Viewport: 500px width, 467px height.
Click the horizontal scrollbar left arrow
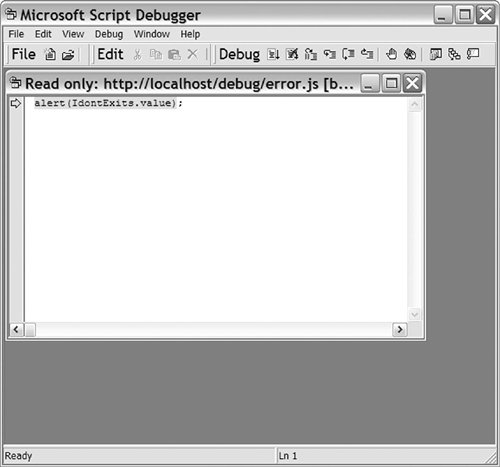pos(16,330)
